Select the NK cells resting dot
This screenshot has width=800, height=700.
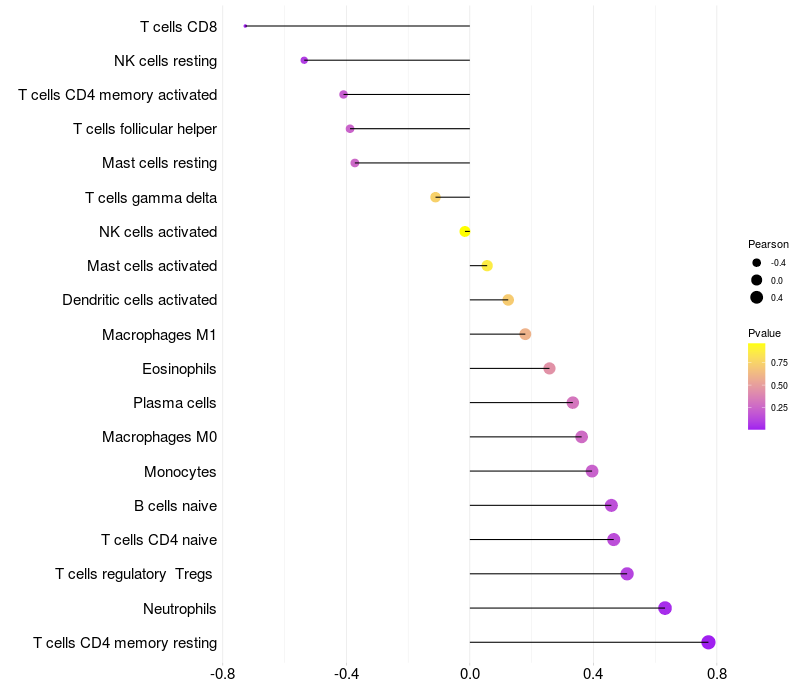pos(304,60)
